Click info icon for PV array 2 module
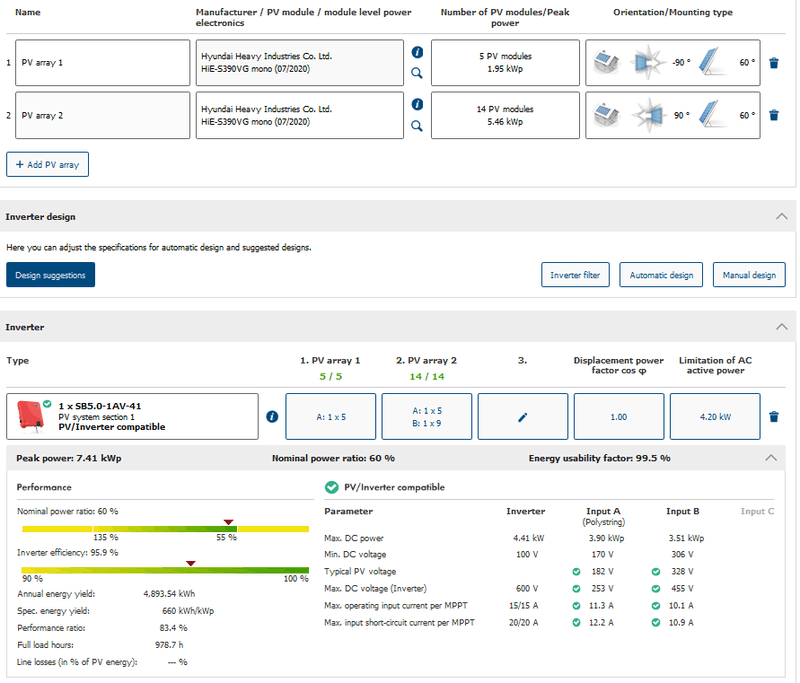Viewport: 800px width, 683px height. (x=417, y=104)
